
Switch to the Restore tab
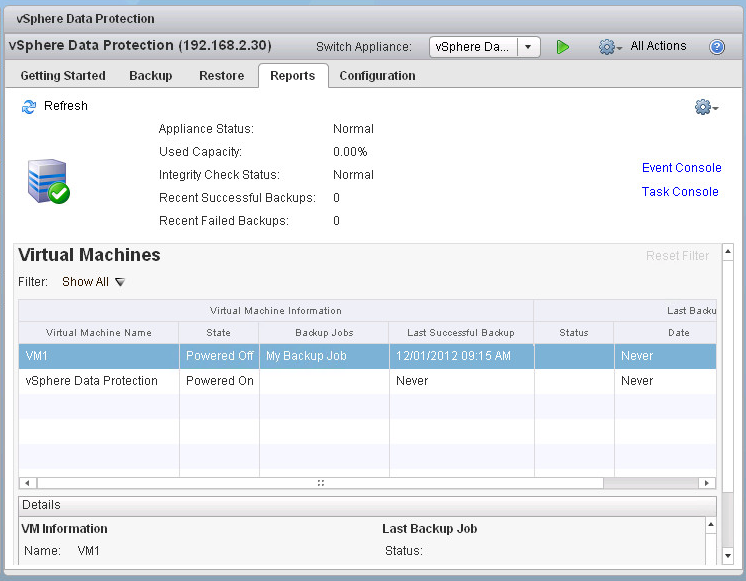point(221,76)
